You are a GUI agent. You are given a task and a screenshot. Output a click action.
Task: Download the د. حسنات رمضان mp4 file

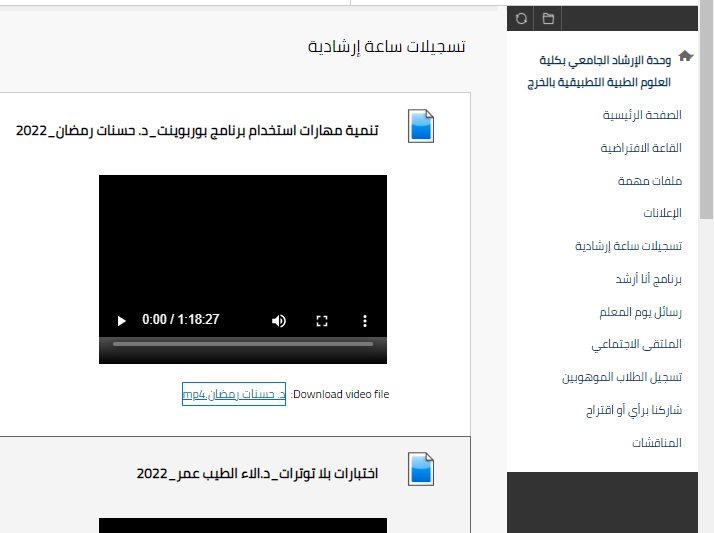(x=234, y=394)
